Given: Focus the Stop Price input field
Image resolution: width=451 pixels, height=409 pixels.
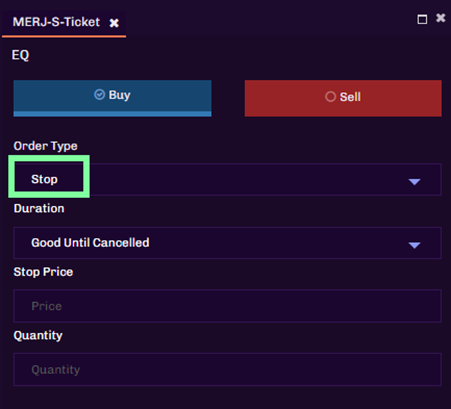Looking at the screenshot, I should click(x=228, y=306).
